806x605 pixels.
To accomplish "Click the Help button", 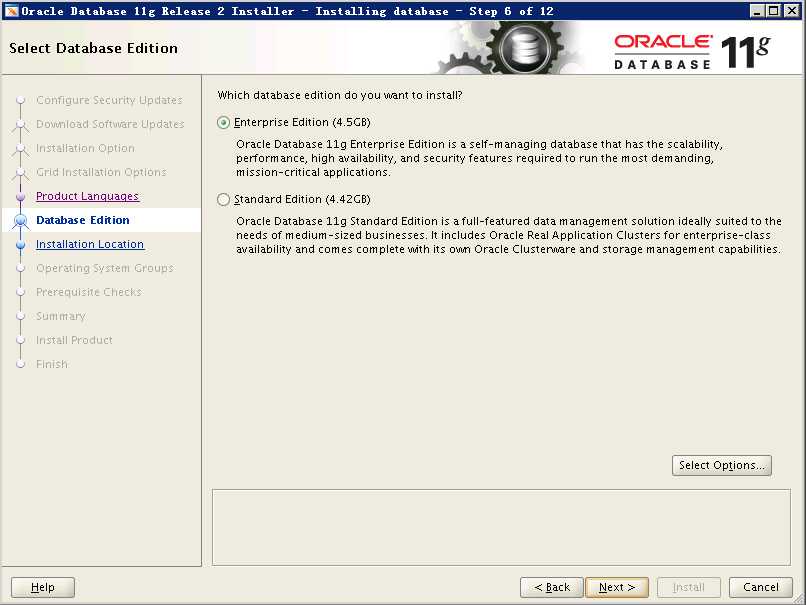I will tap(43, 587).
